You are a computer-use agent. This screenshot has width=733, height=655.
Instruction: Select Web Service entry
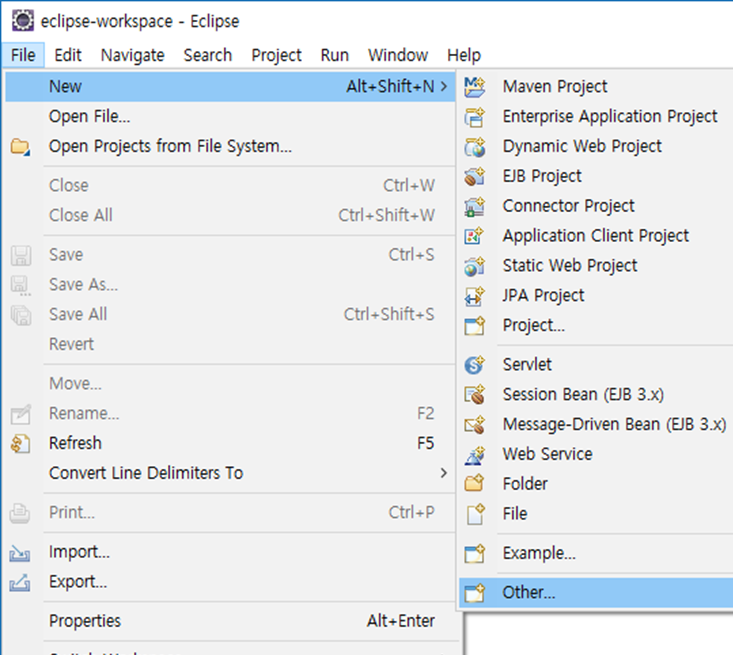[596, 454]
